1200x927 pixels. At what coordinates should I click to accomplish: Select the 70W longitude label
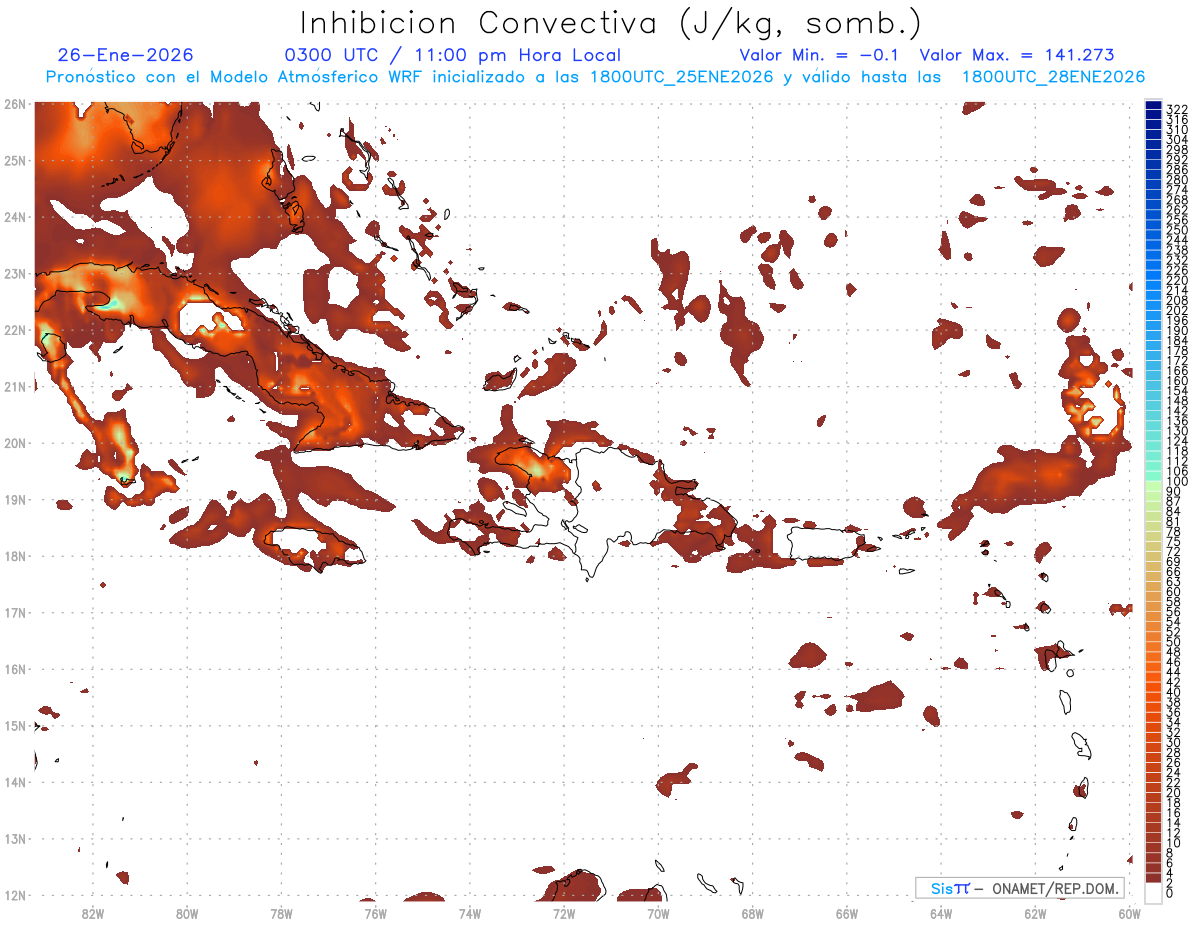(658, 913)
